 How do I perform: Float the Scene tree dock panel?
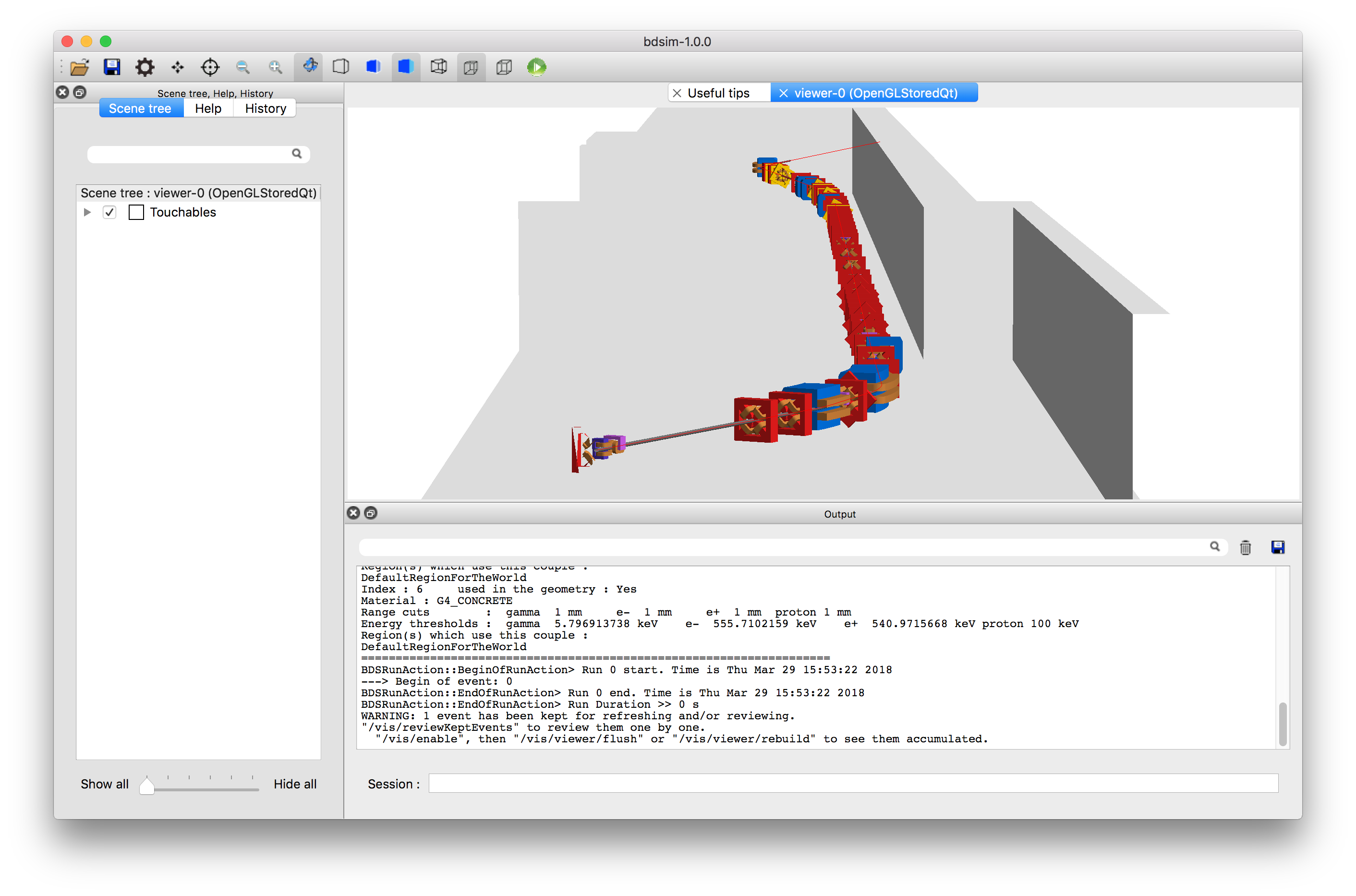point(80,92)
